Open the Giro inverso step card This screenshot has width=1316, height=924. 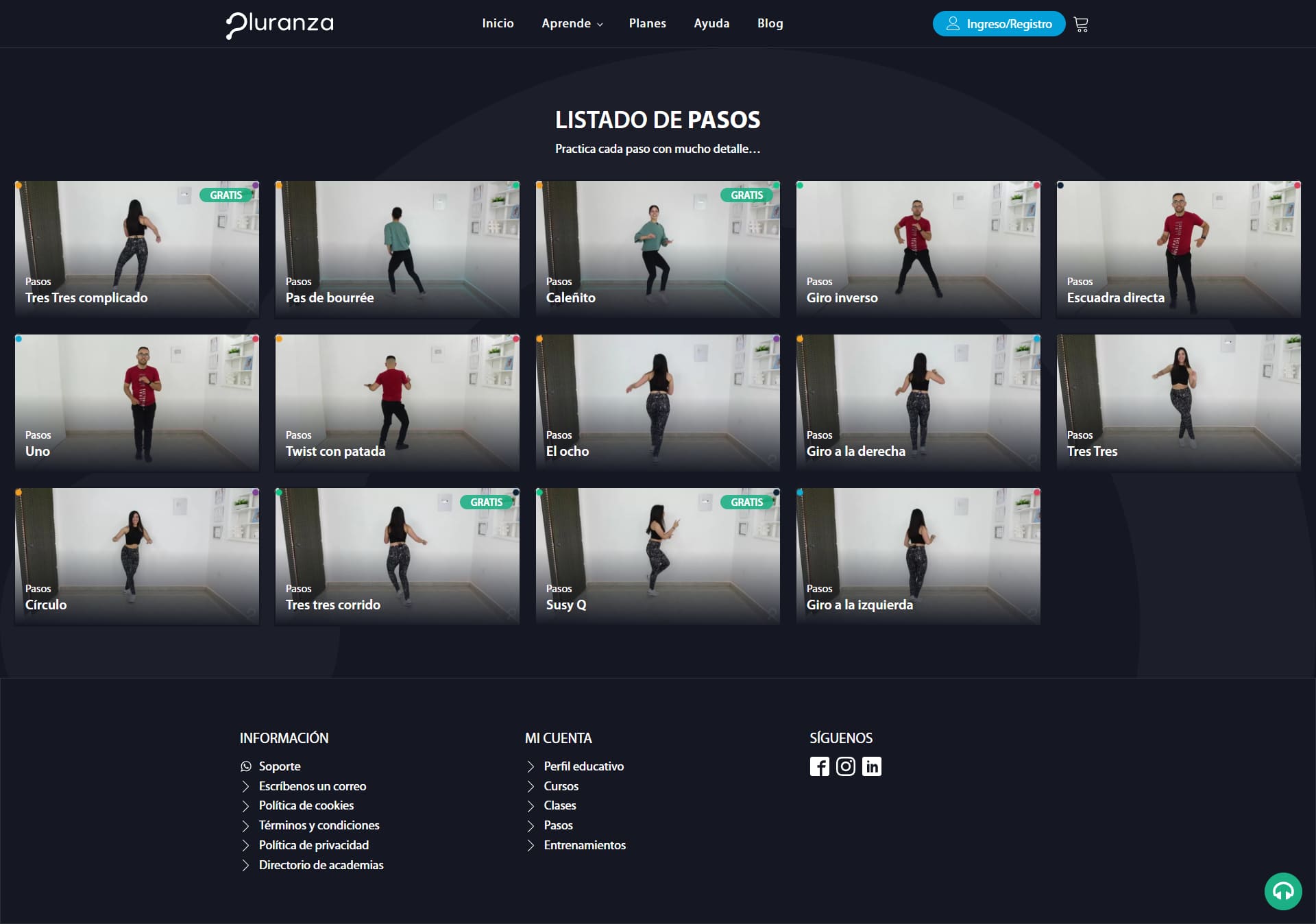click(x=918, y=249)
